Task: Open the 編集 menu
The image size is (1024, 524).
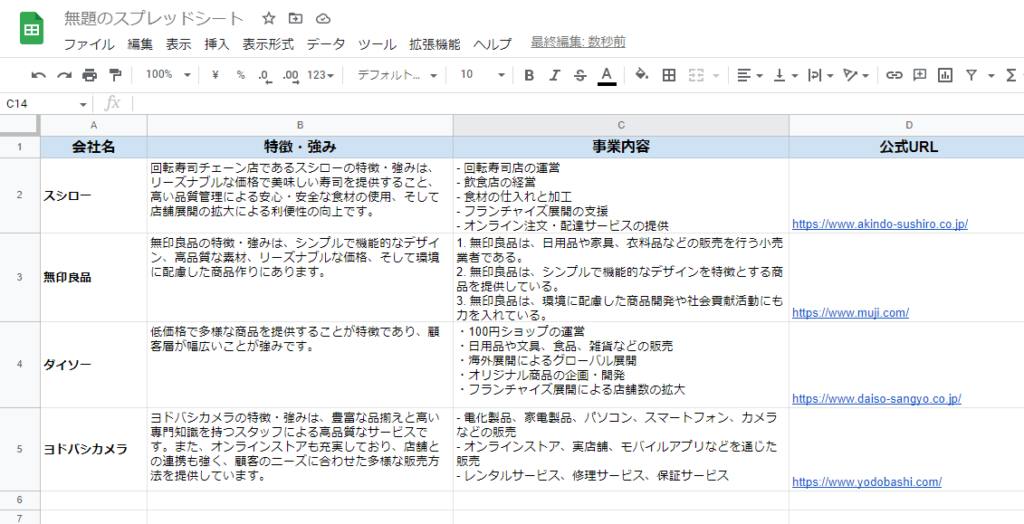Action: [x=140, y=44]
